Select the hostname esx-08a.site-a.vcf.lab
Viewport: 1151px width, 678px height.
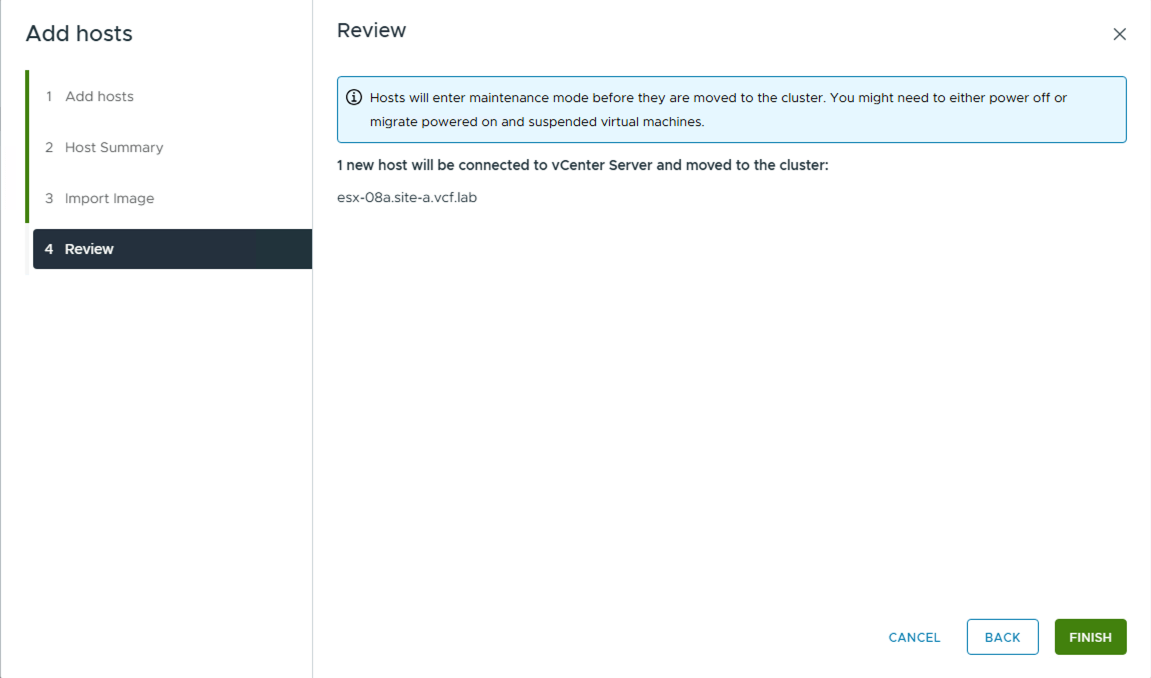point(406,197)
